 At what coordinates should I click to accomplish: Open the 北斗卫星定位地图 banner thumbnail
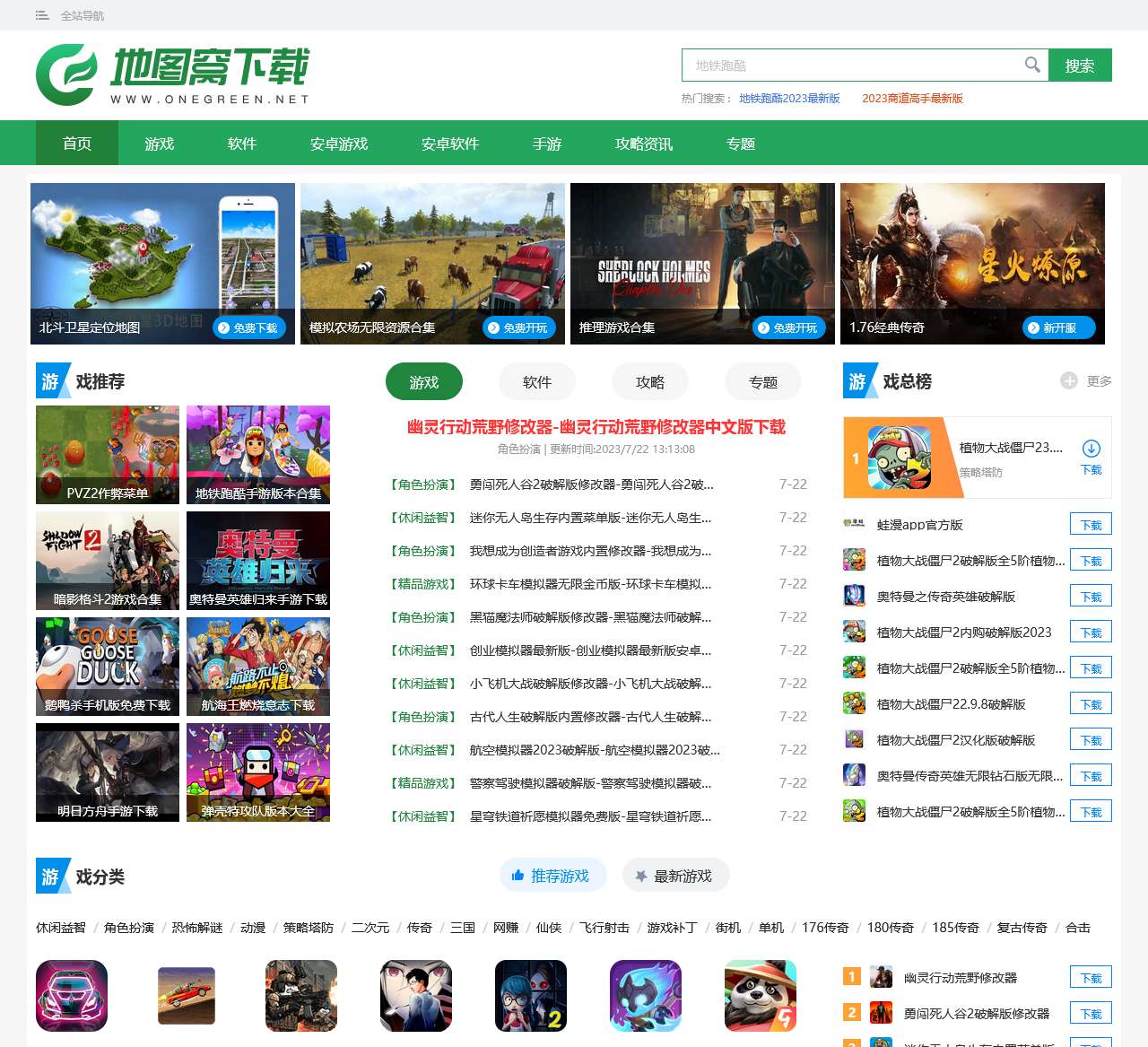(x=162, y=264)
